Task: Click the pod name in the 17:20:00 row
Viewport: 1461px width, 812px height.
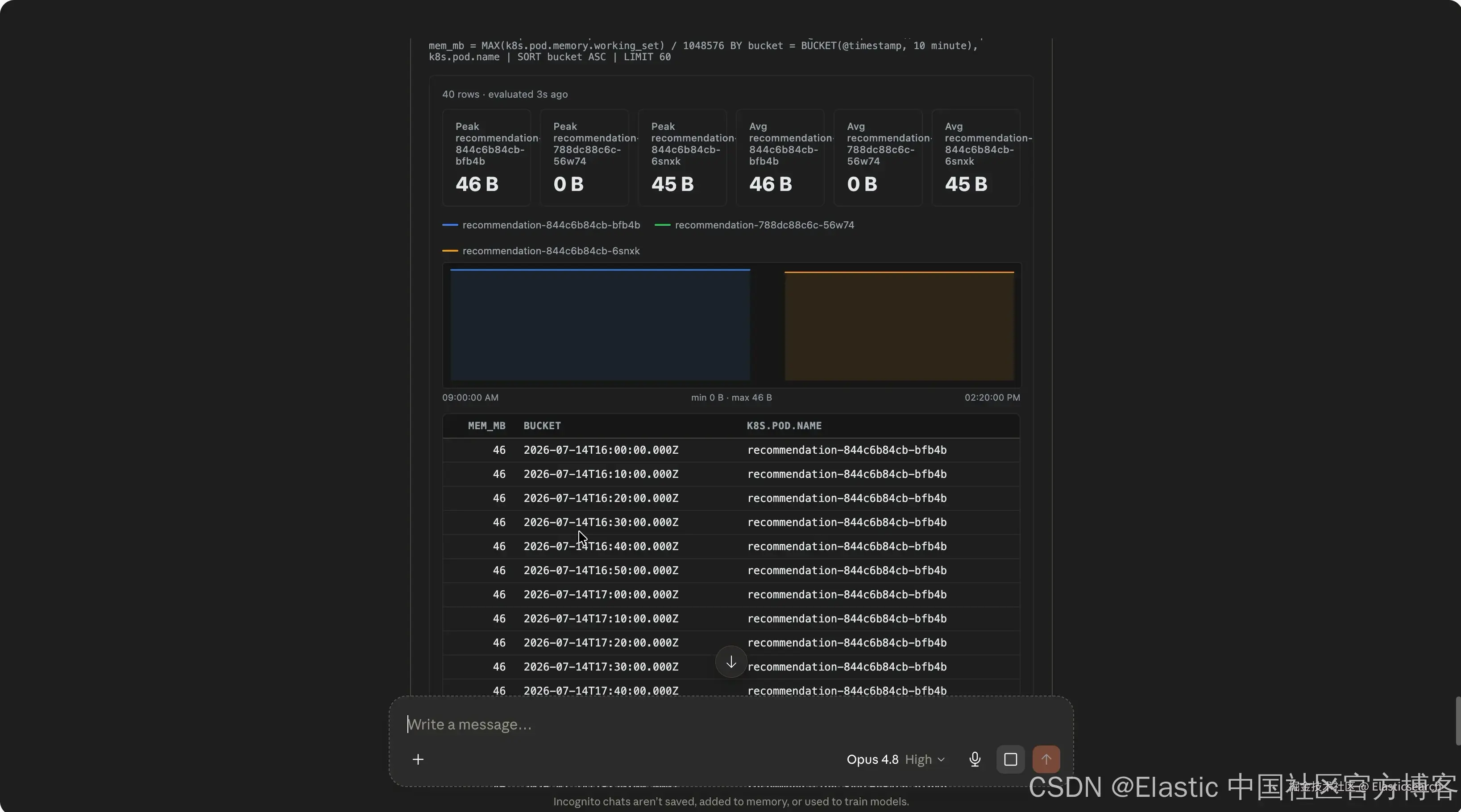Action: point(847,643)
